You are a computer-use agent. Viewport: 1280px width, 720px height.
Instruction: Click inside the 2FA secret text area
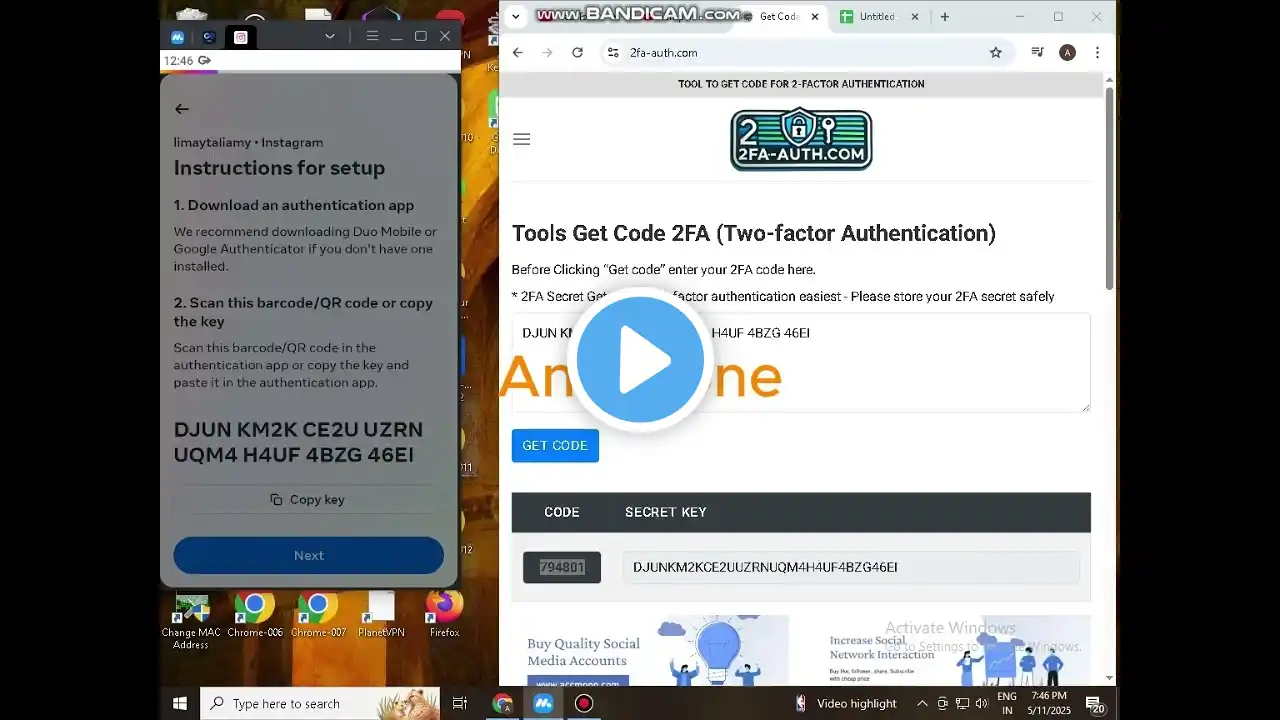coord(801,362)
